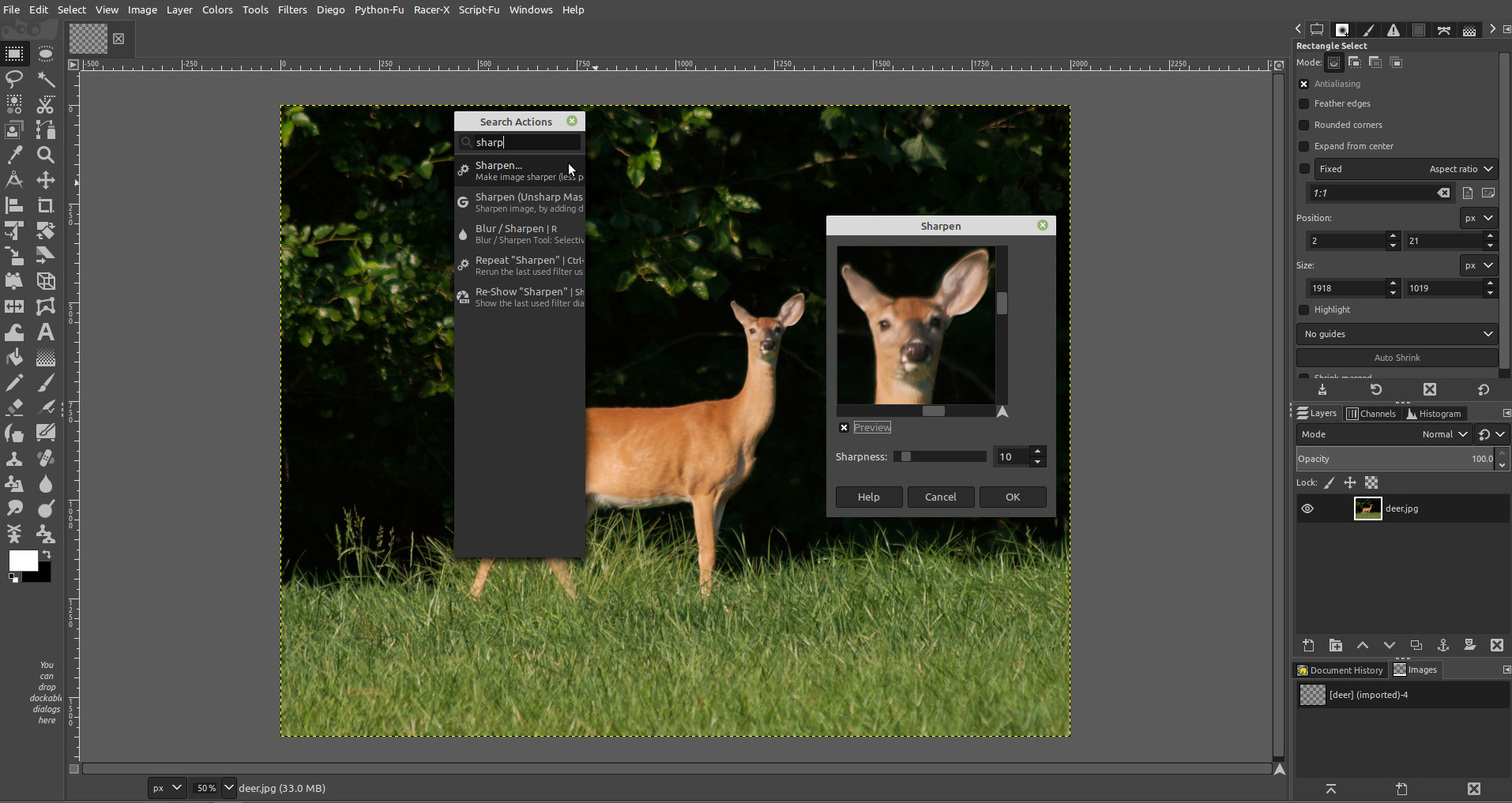Select the Pencil tool
This screenshot has height=803, width=1512.
click(x=14, y=382)
